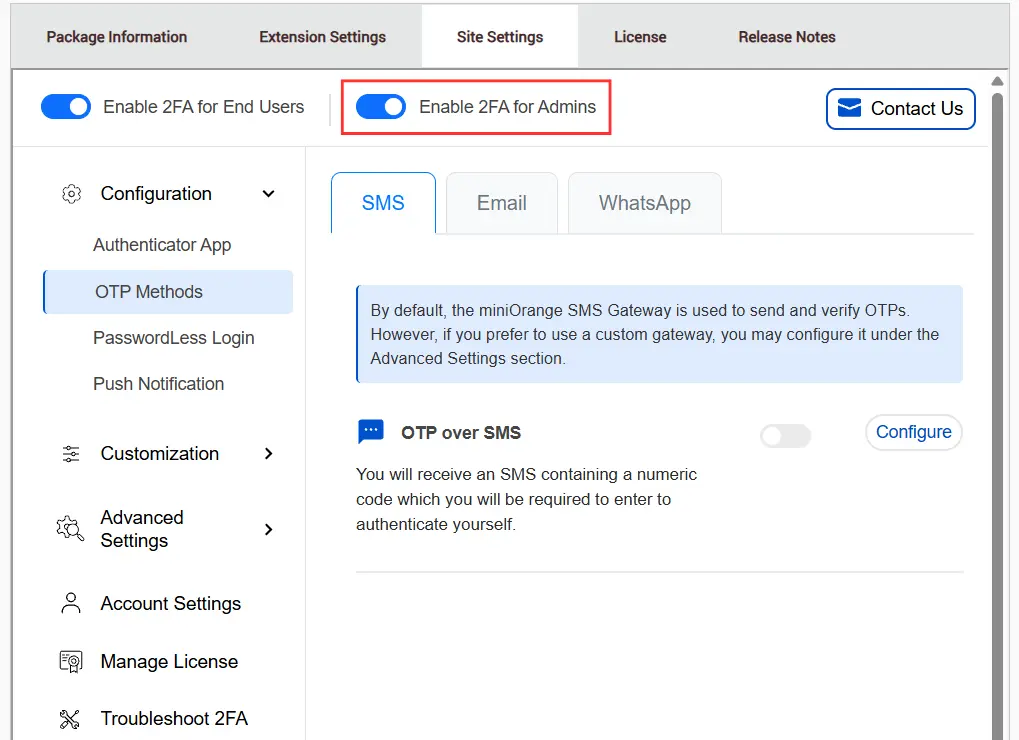This screenshot has height=740, width=1019.
Task: Click the OTP over SMS message icon
Action: pyautogui.click(x=371, y=430)
